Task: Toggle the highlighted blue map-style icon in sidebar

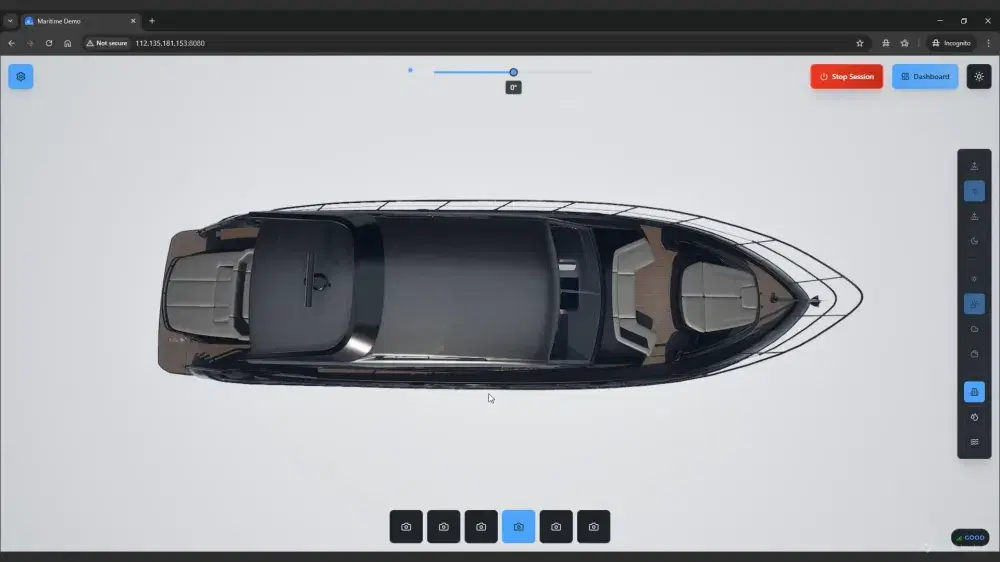Action: [x=974, y=392]
